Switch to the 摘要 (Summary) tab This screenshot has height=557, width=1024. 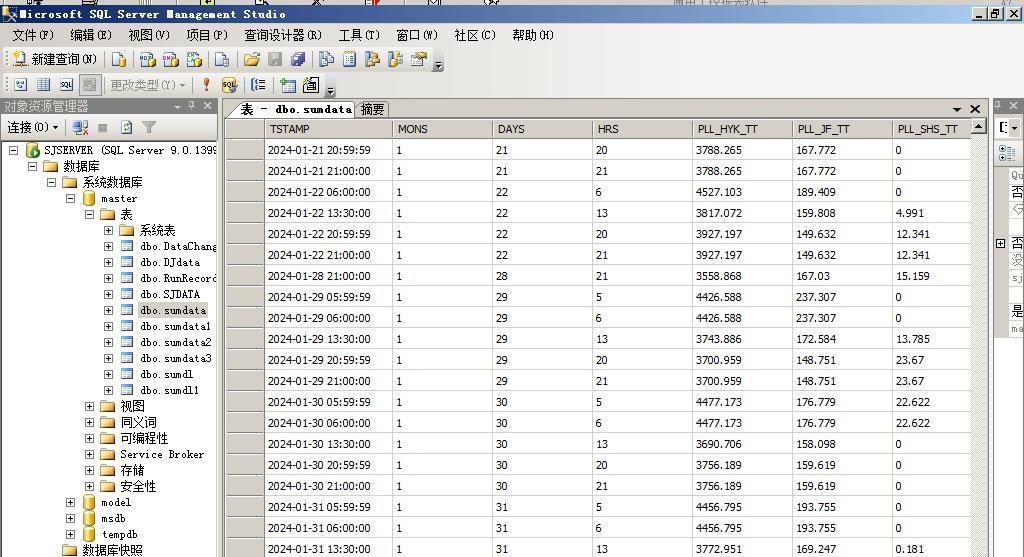click(373, 110)
